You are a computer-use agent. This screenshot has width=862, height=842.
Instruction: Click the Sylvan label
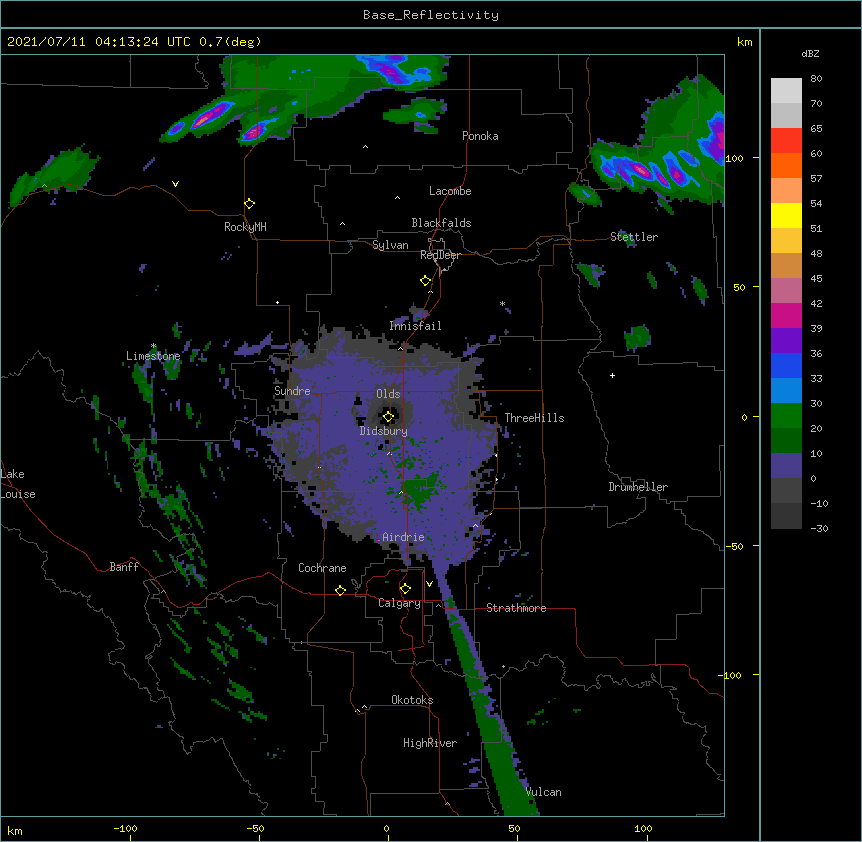point(390,245)
